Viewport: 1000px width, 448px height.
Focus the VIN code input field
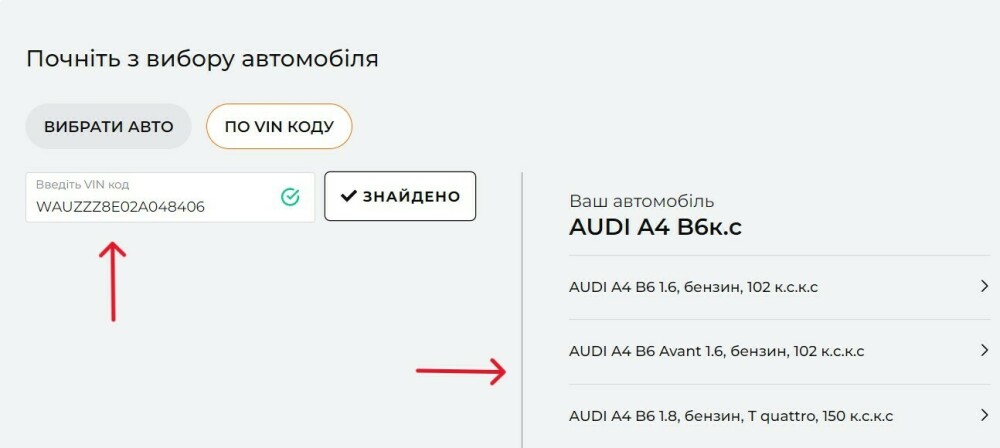(170, 197)
